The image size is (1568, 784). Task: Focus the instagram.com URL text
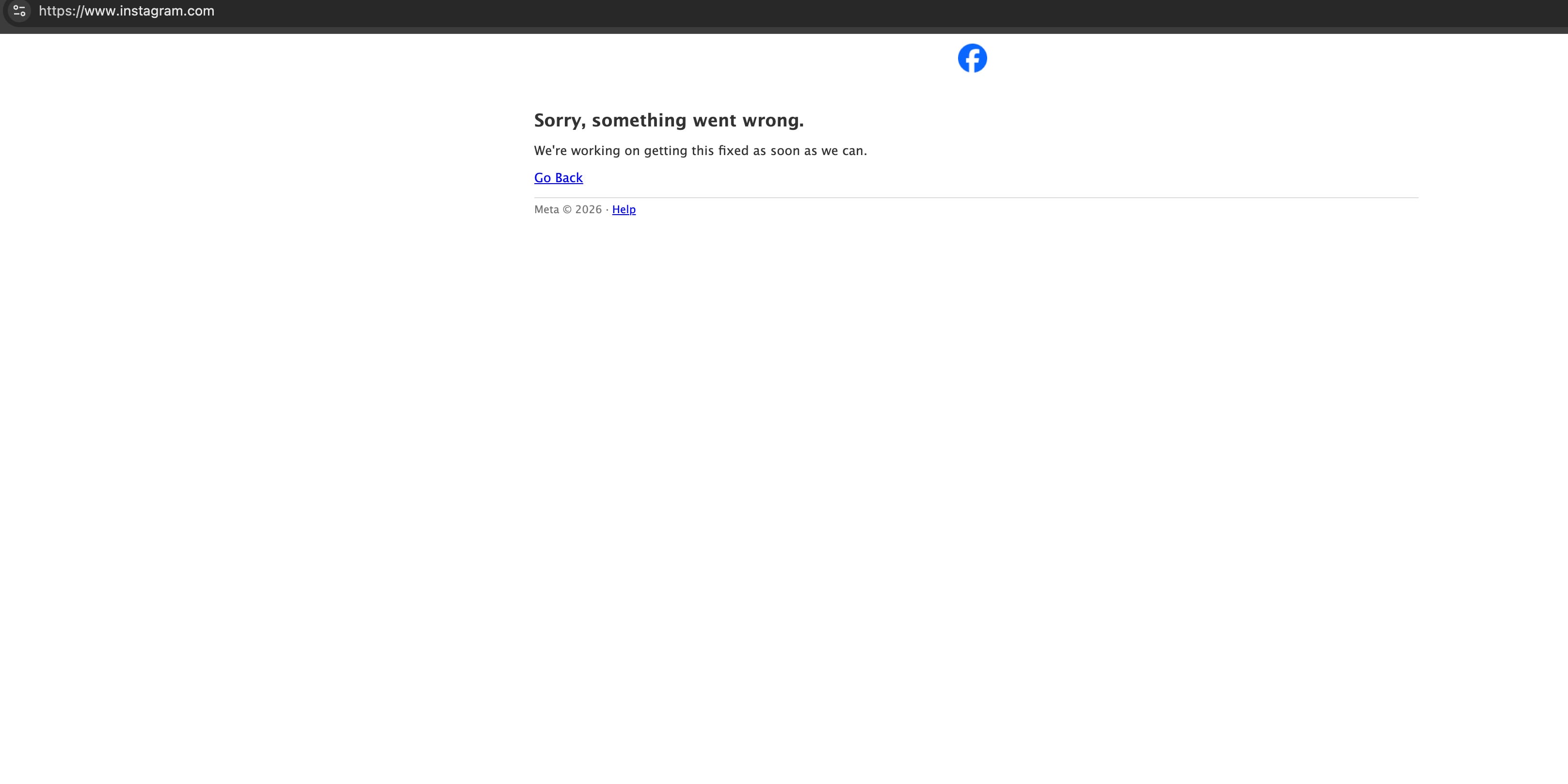[127, 11]
